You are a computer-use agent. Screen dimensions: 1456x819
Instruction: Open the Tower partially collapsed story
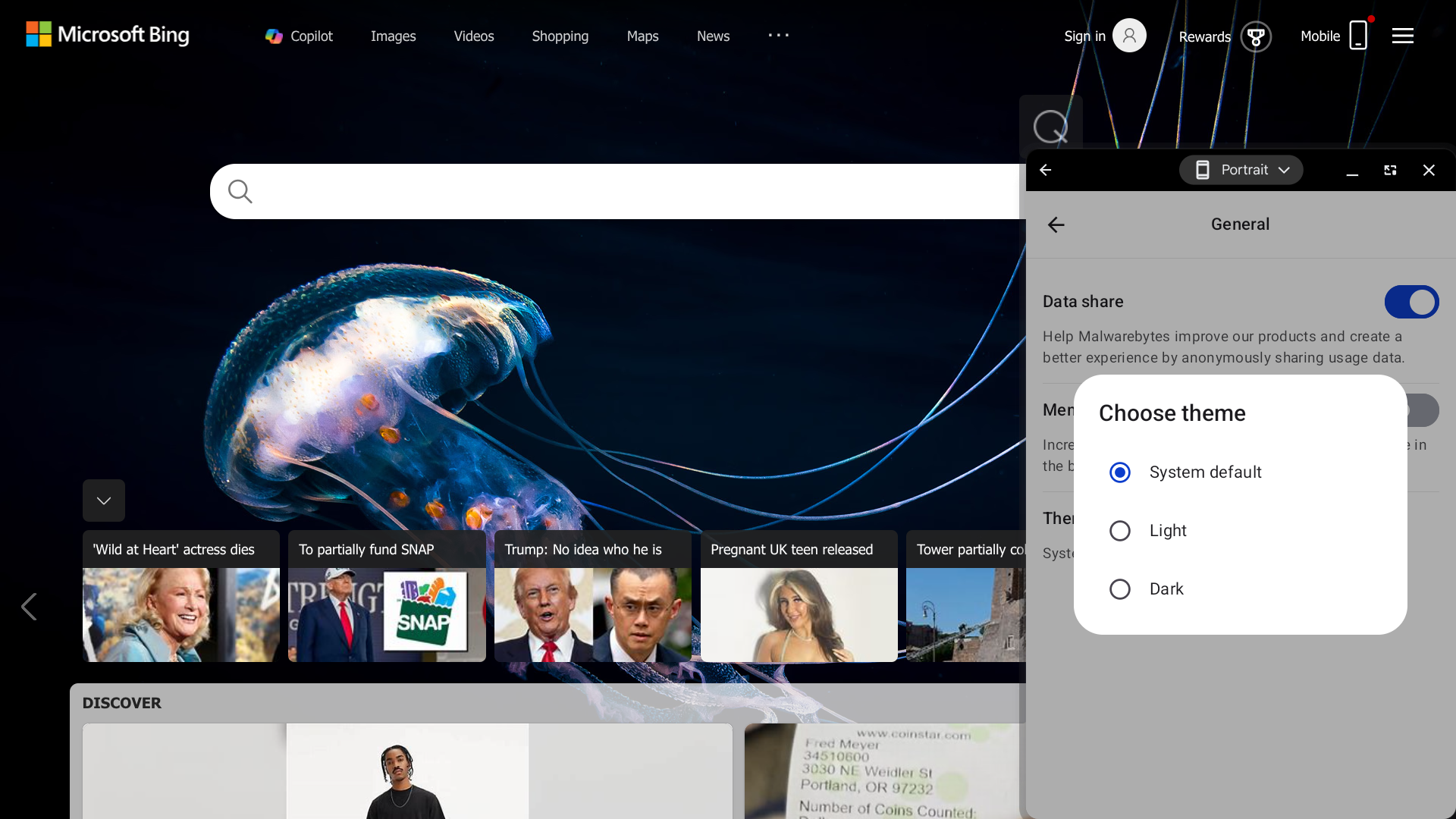(x=966, y=596)
